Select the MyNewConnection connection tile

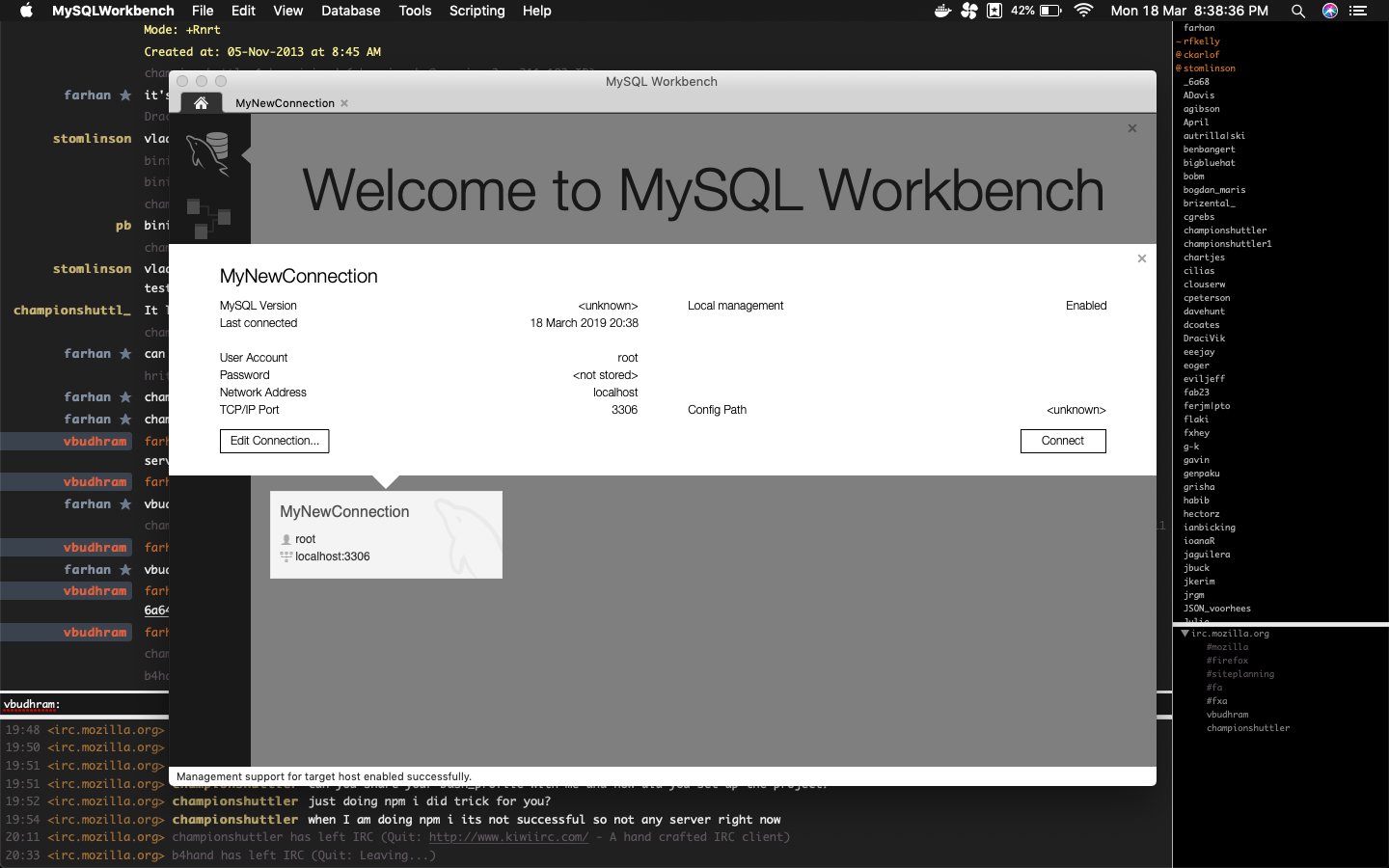pos(386,535)
